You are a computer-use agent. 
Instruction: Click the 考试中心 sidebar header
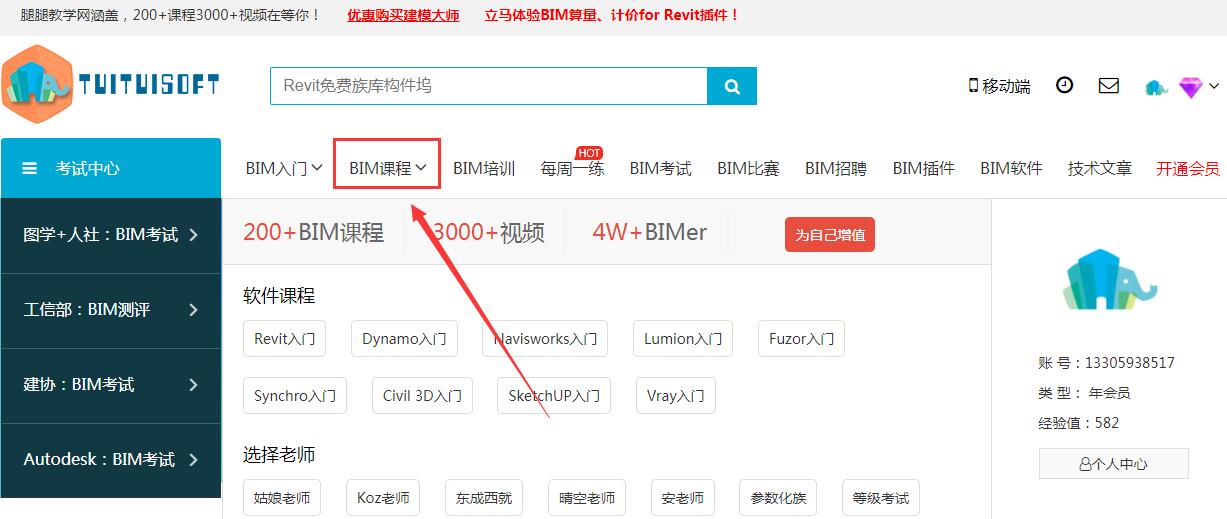pyautogui.click(x=111, y=168)
